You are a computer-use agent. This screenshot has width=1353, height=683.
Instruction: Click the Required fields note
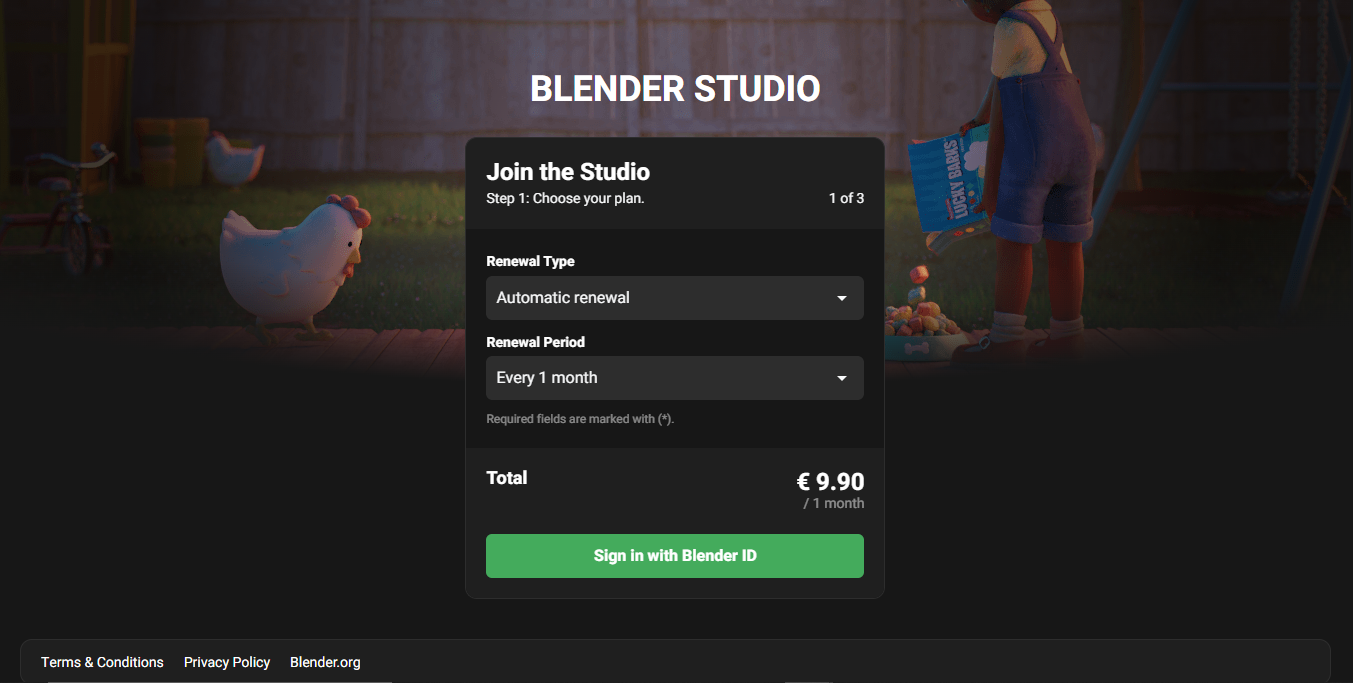[x=580, y=419]
